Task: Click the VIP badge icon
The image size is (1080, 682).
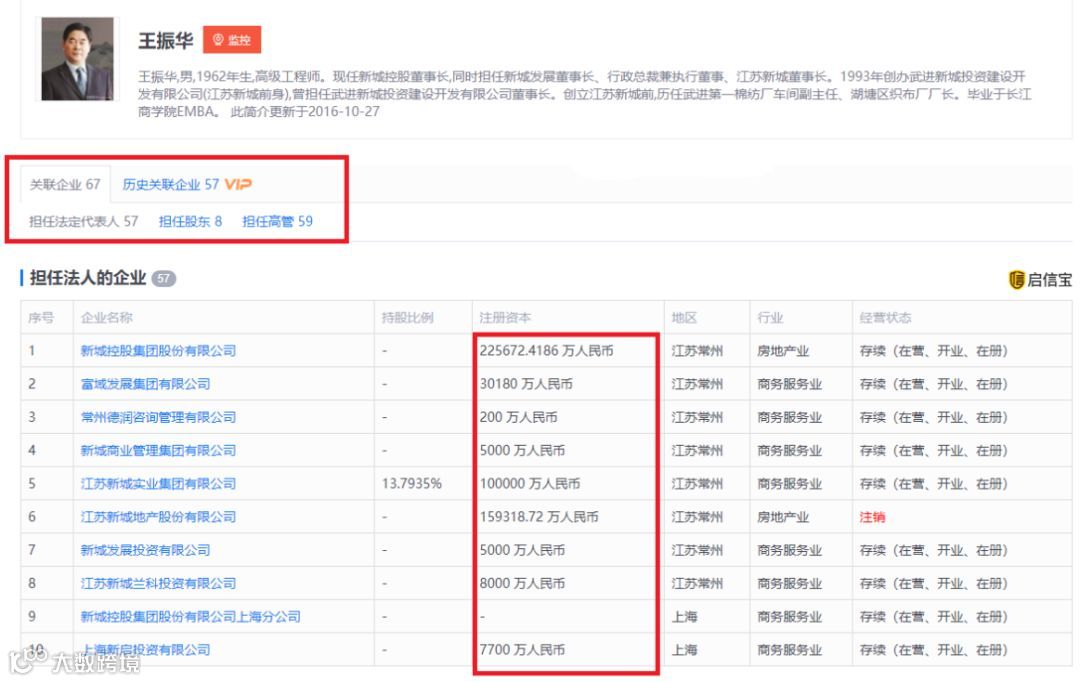Action: [x=238, y=184]
